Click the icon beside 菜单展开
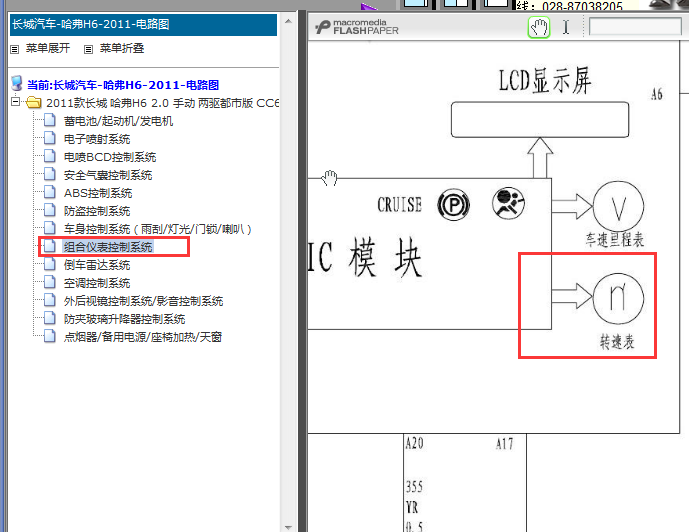This screenshot has height=532, width=689. coord(15,49)
